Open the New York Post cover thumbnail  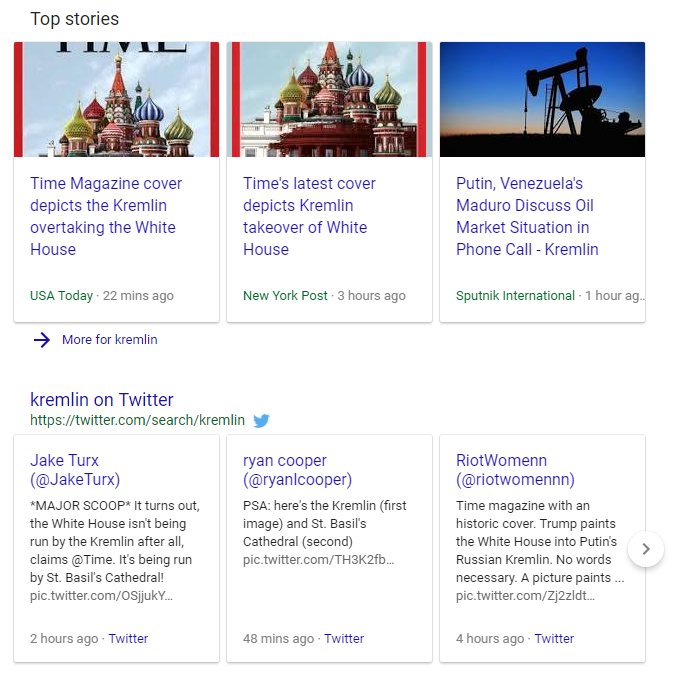click(x=329, y=99)
